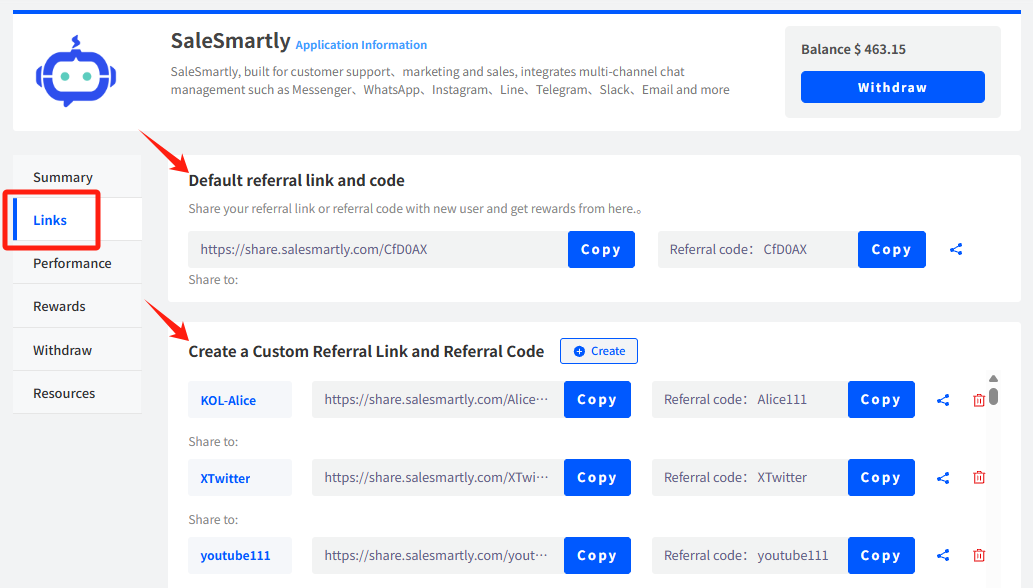The height and width of the screenshot is (588, 1033).
Task: Click share icon for KOL-Alice link
Action: (x=943, y=400)
